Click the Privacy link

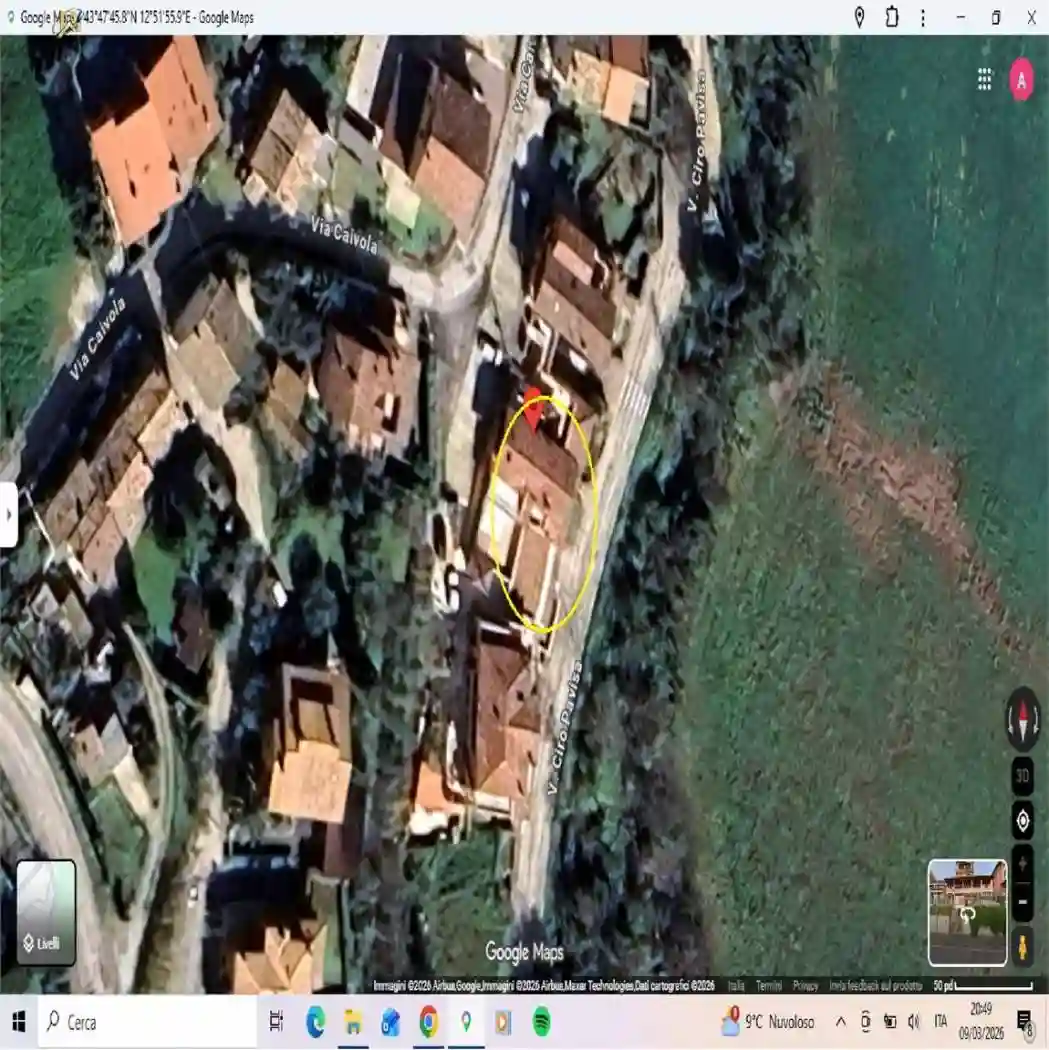[806, 984]
